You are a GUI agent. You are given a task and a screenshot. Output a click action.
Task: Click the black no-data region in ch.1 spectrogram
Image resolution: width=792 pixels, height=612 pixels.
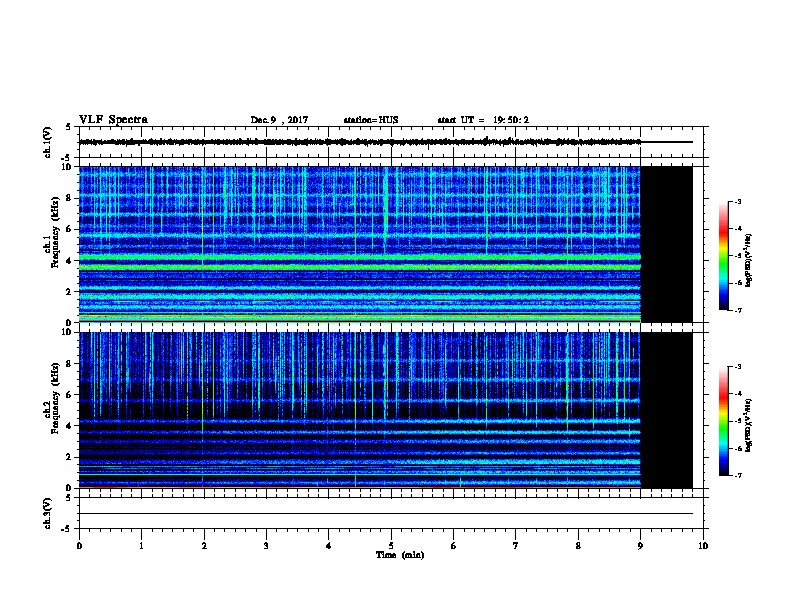[667, 244]
